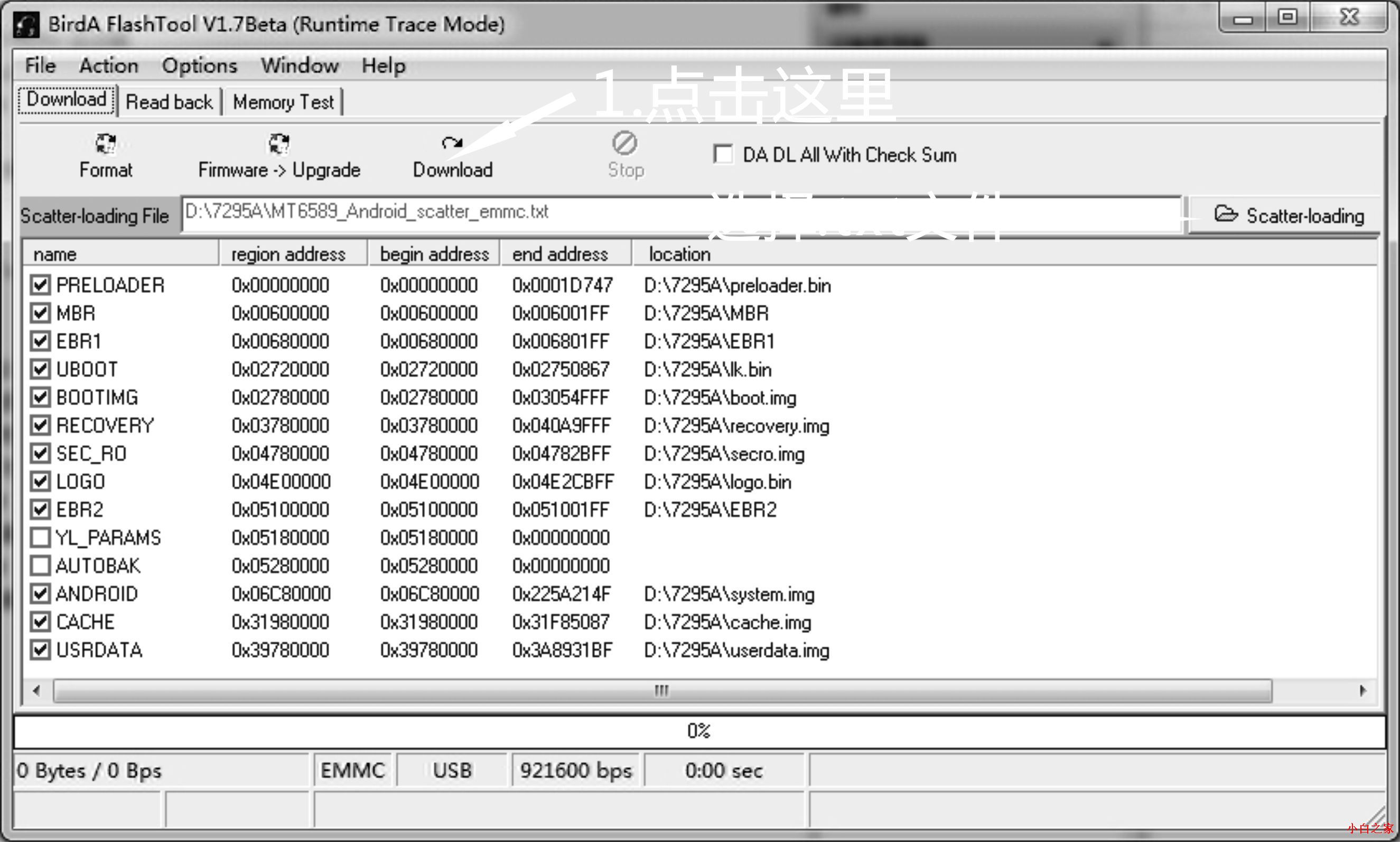The image size is (1400, 842).
Task: Click the D:\7295A\system.img location
Action: click(x=729, y=594)
